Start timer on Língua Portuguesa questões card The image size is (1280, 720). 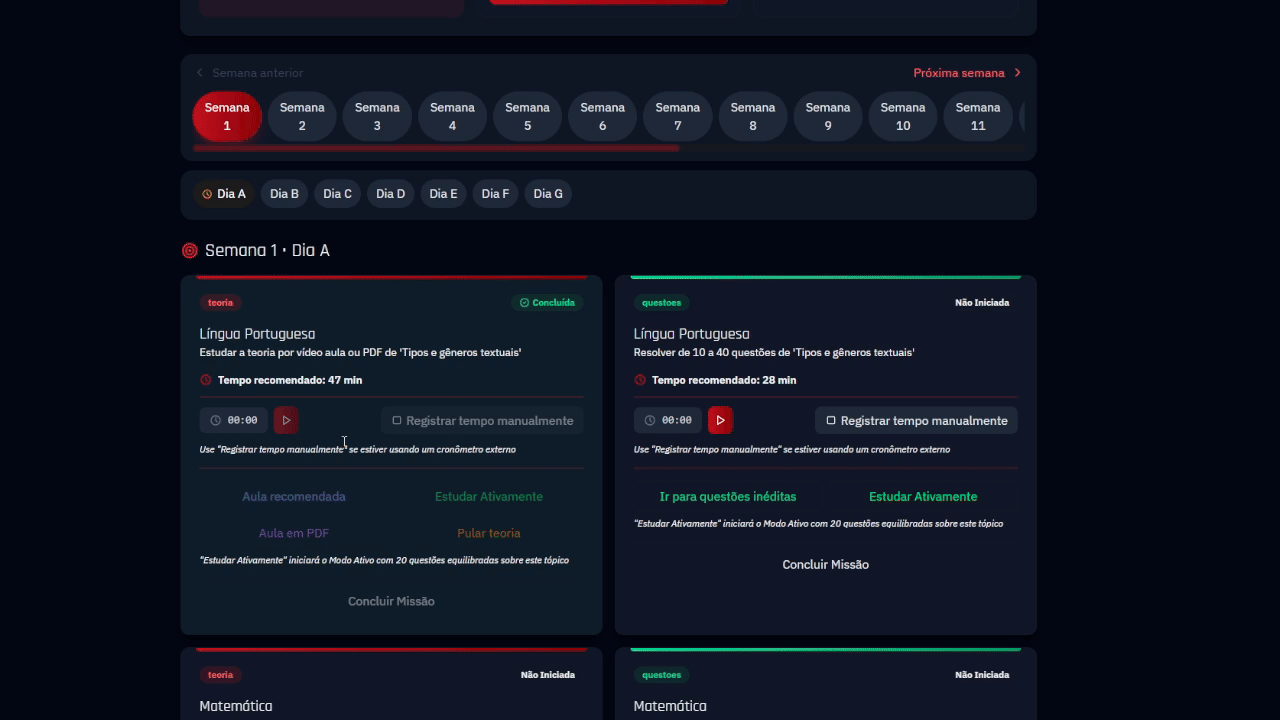(x=720, y=420)
